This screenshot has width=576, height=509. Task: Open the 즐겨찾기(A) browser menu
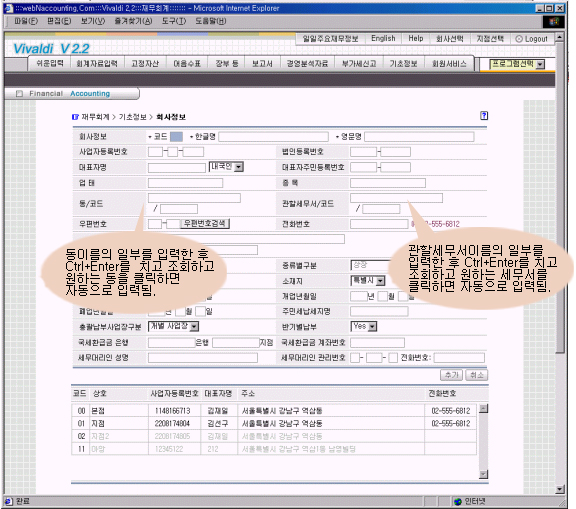(x=133, y=21)
